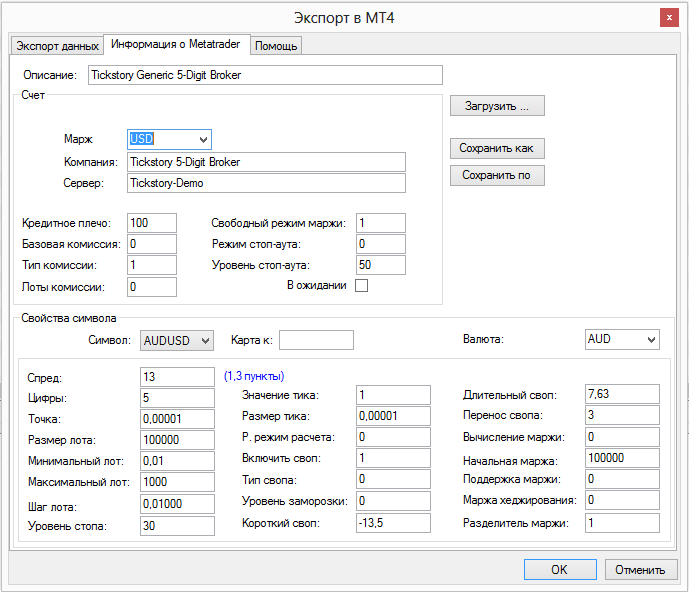Screen dimensions: 689x592
Task: Click the Поддержка маржи field
Action: pos(622,479)
